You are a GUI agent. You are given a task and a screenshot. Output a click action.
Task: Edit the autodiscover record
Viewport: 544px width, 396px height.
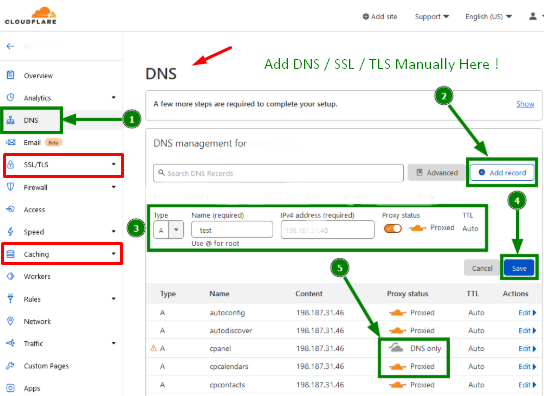pos(527,330)
